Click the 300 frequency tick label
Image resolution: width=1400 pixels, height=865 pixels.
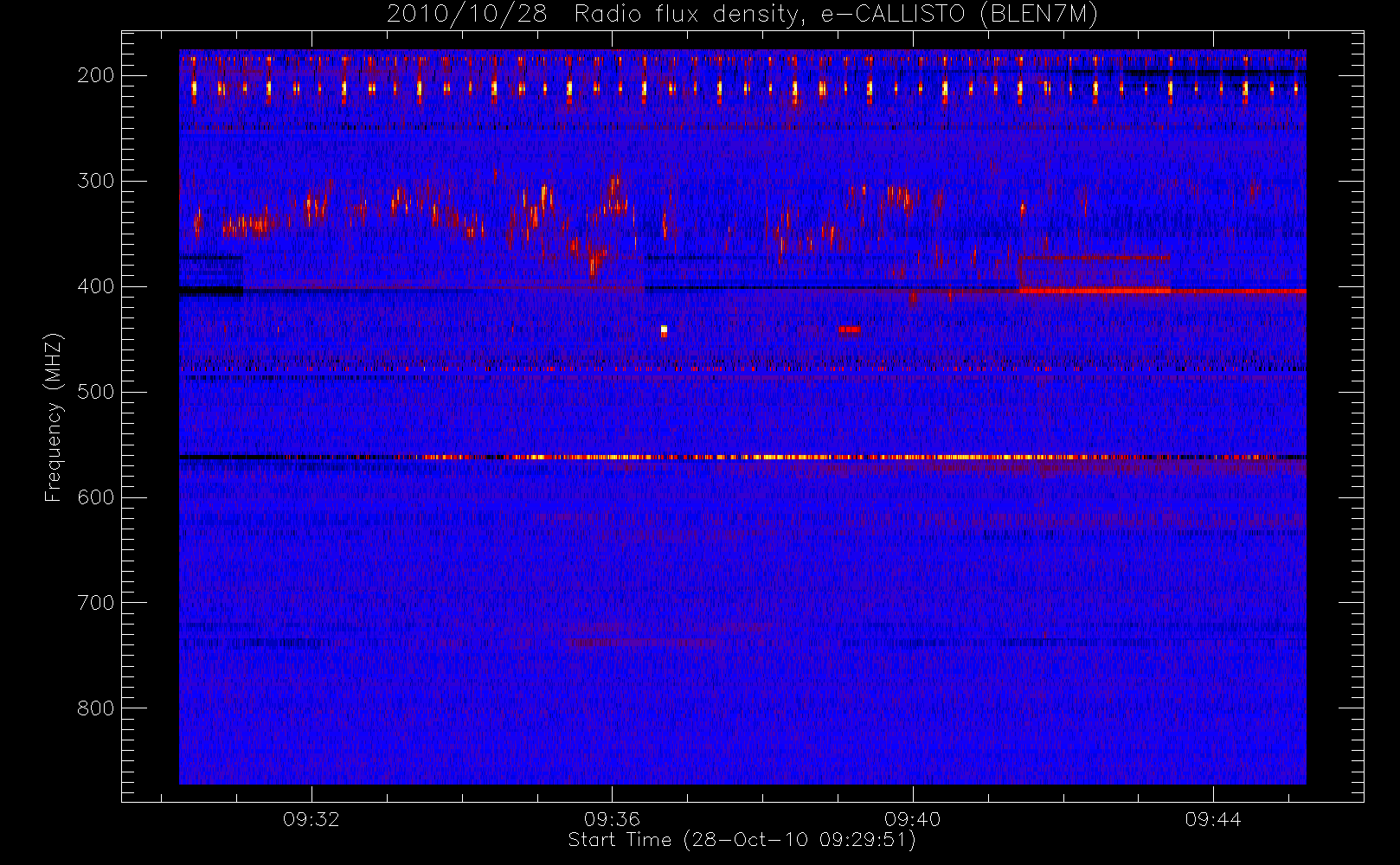click(96, 181)
